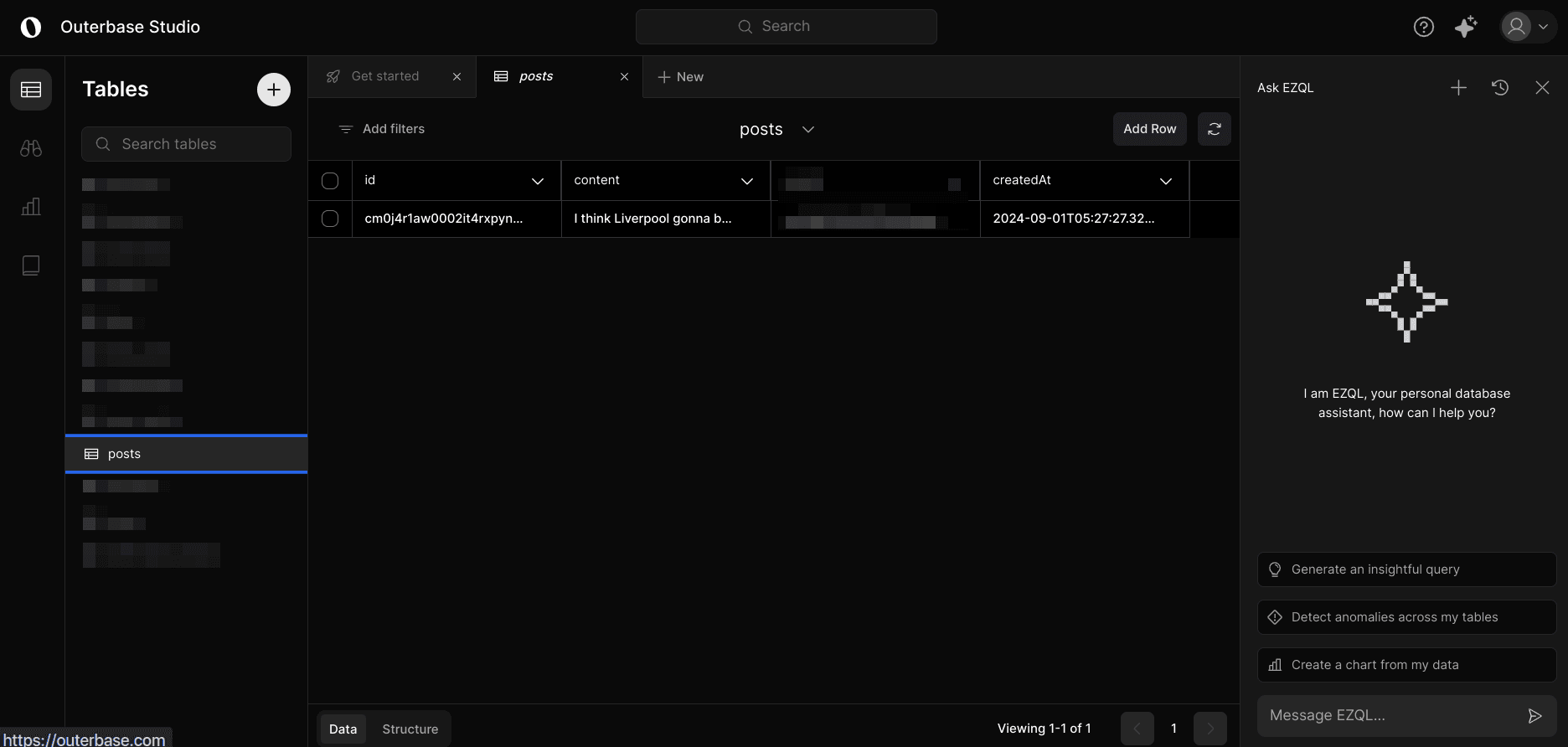1568x747 pixels.
Task: Toggle the AI sparkle assistant icon
Action: (1466, 27)
